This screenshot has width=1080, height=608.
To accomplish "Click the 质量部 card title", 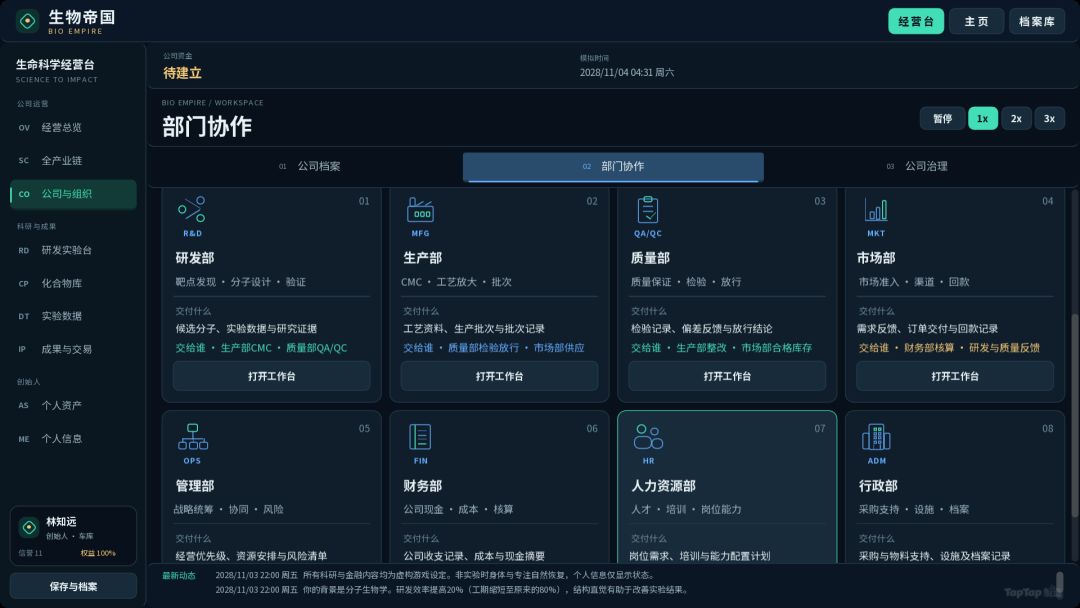I will [650, 258].
